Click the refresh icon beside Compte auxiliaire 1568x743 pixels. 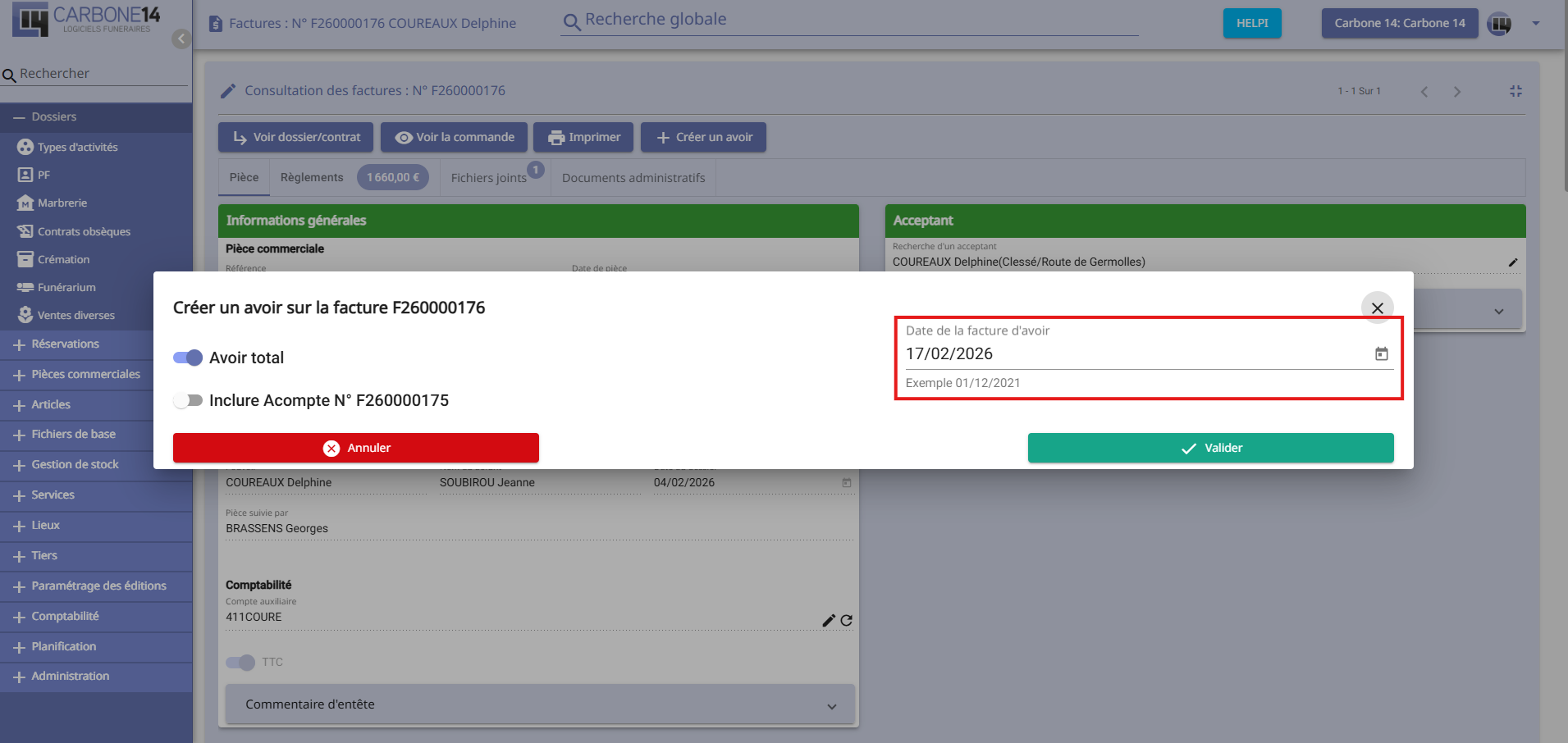pyautogui.click(x=846, y=621)
